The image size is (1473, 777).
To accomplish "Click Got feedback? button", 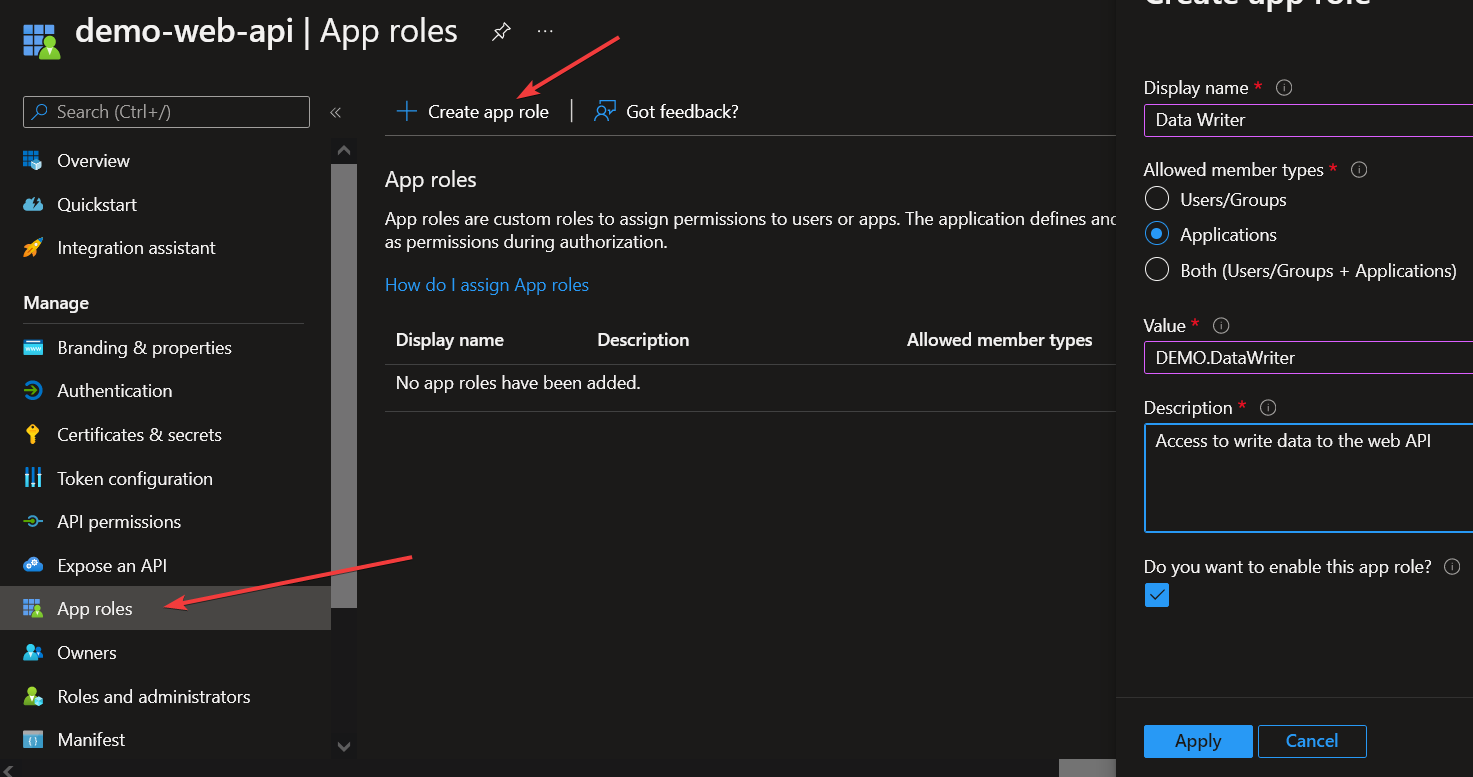I will click(x=666, y=111).
